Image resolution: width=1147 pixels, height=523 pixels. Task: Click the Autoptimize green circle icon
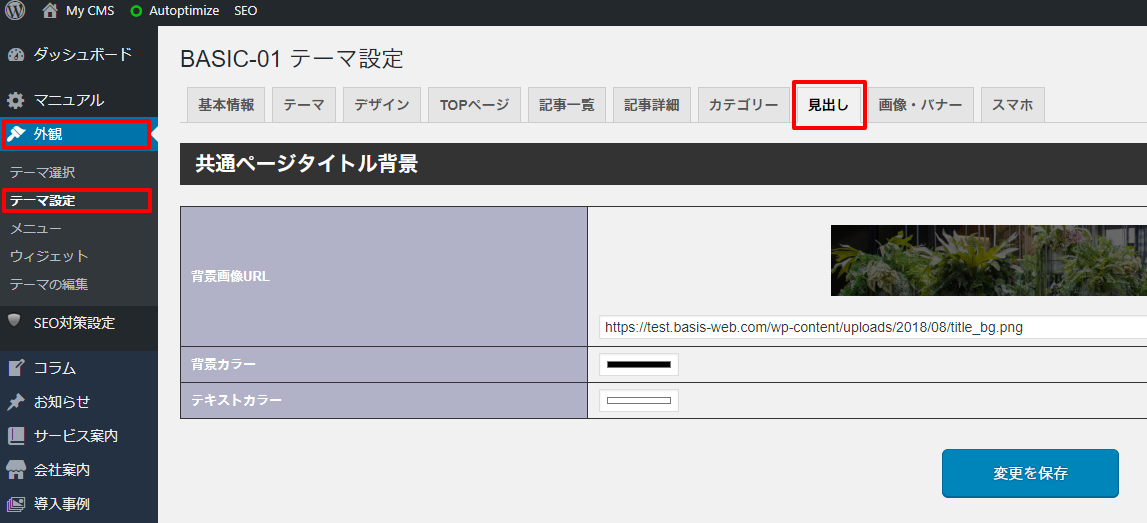135,11
